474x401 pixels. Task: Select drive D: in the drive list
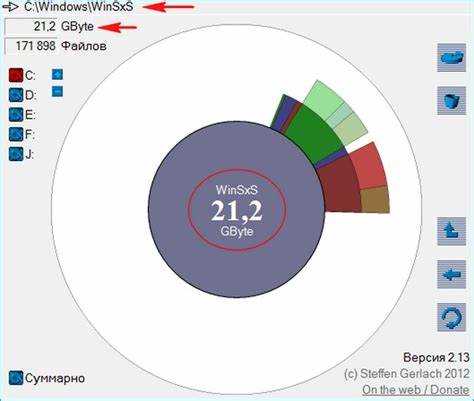[x=16, y=95]
